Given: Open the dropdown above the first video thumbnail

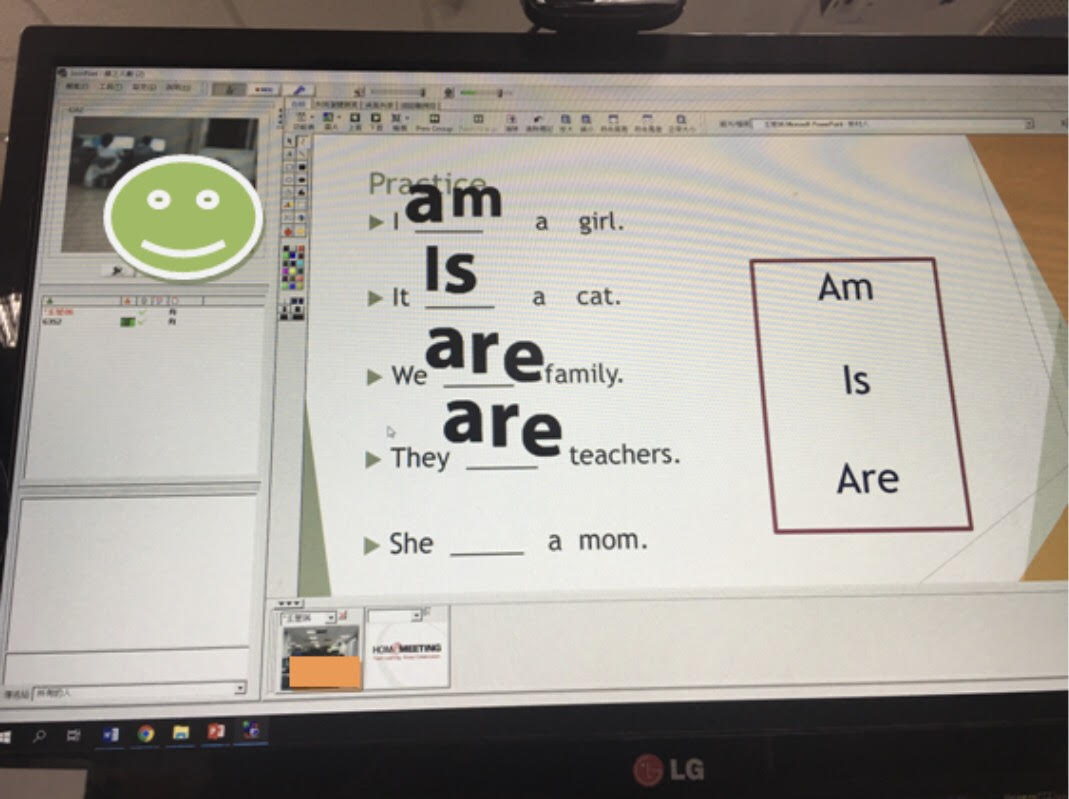Looking at the screenshot, I should 329,617.
